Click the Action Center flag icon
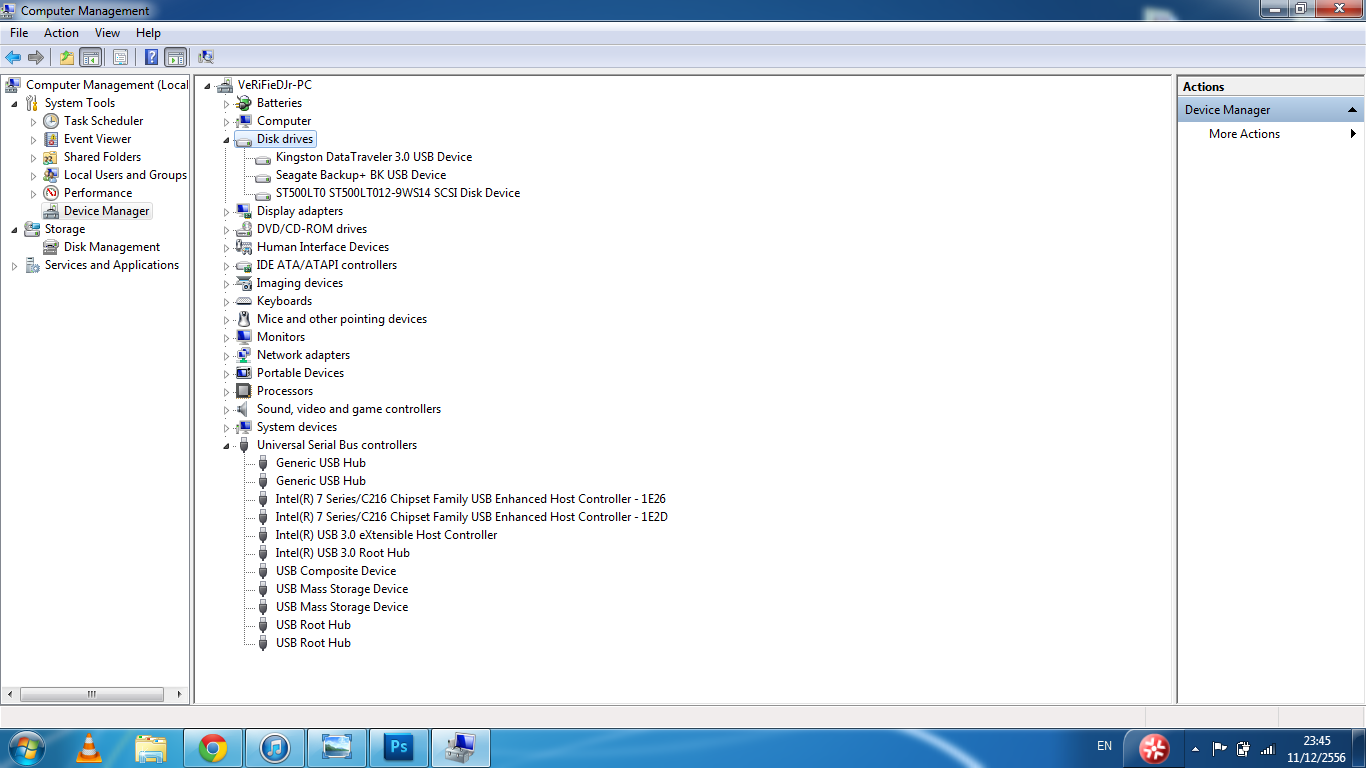The height and width of the screenshot is (768, 1366). click(x=1219, y=748)
